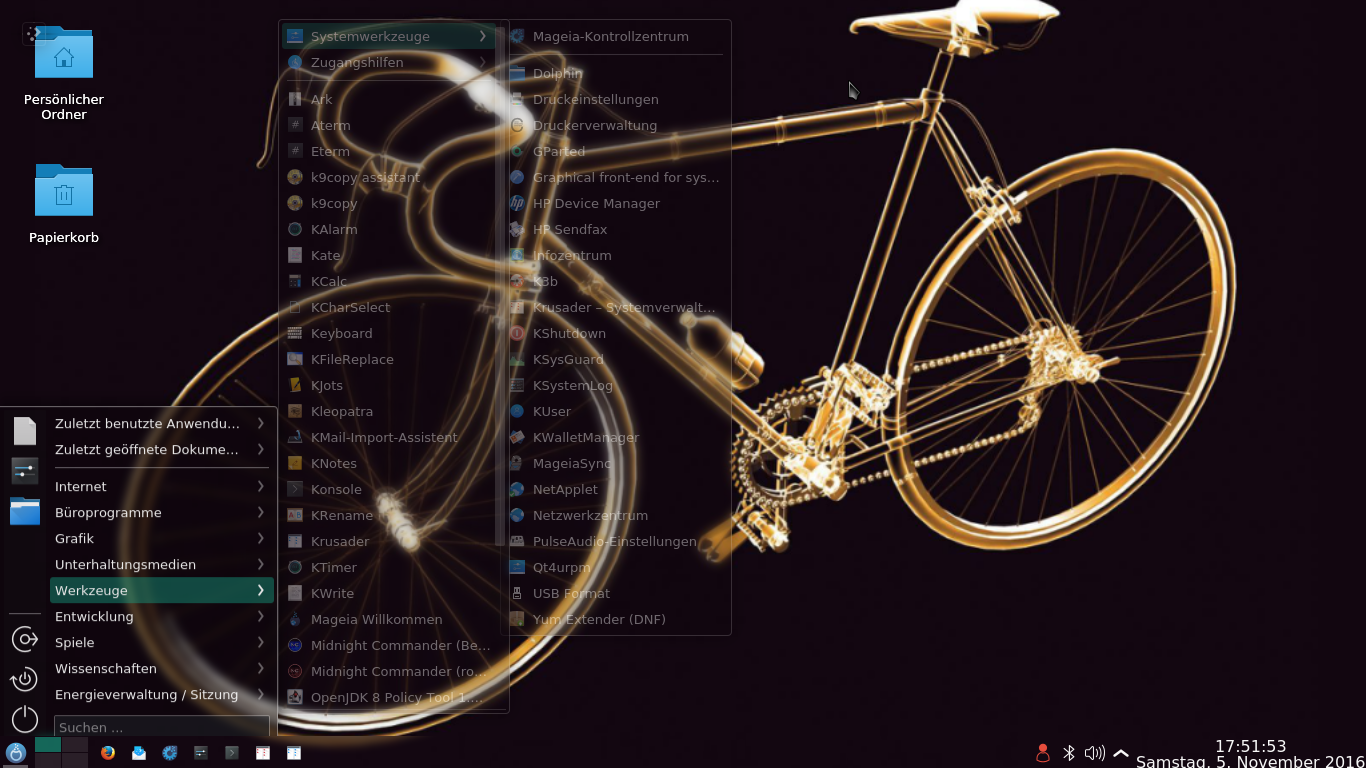
Task: Launch GParted from the system tools list
Action: tap(614, 151)
